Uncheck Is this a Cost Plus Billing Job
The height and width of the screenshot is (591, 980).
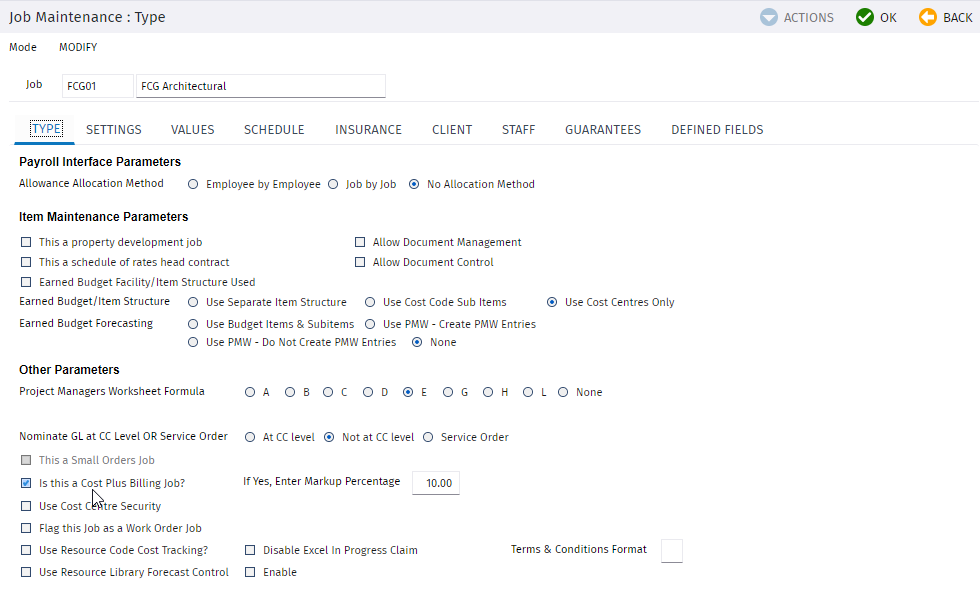26,483
